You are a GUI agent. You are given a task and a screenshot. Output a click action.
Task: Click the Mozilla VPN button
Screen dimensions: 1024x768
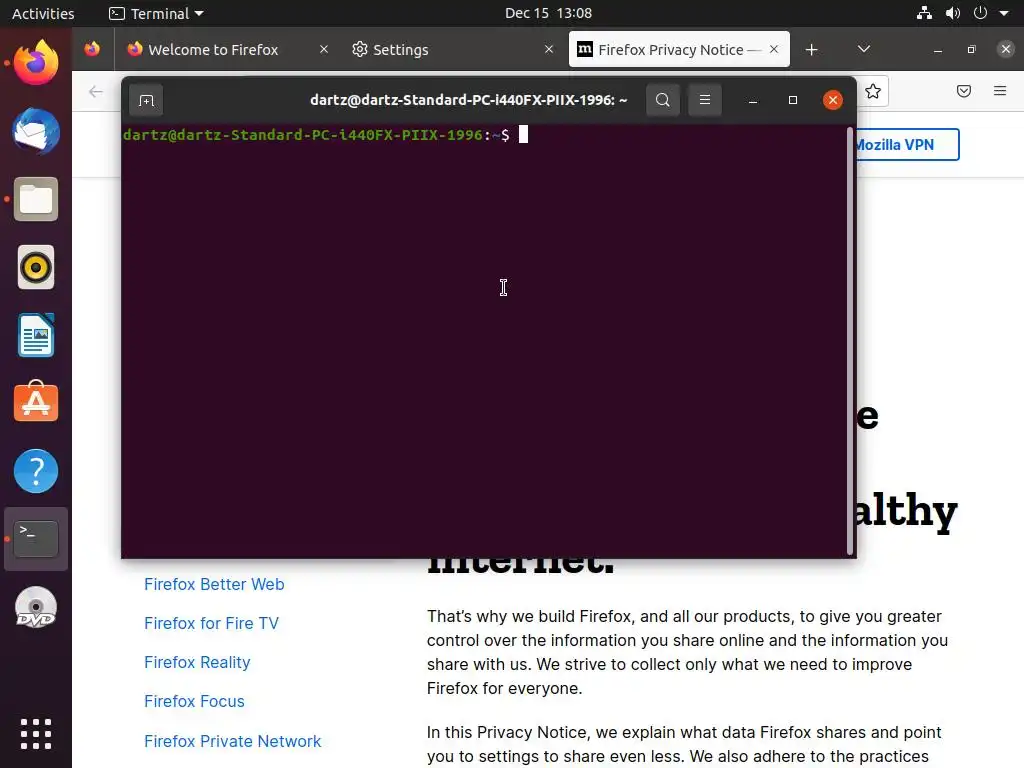point(906,145)
